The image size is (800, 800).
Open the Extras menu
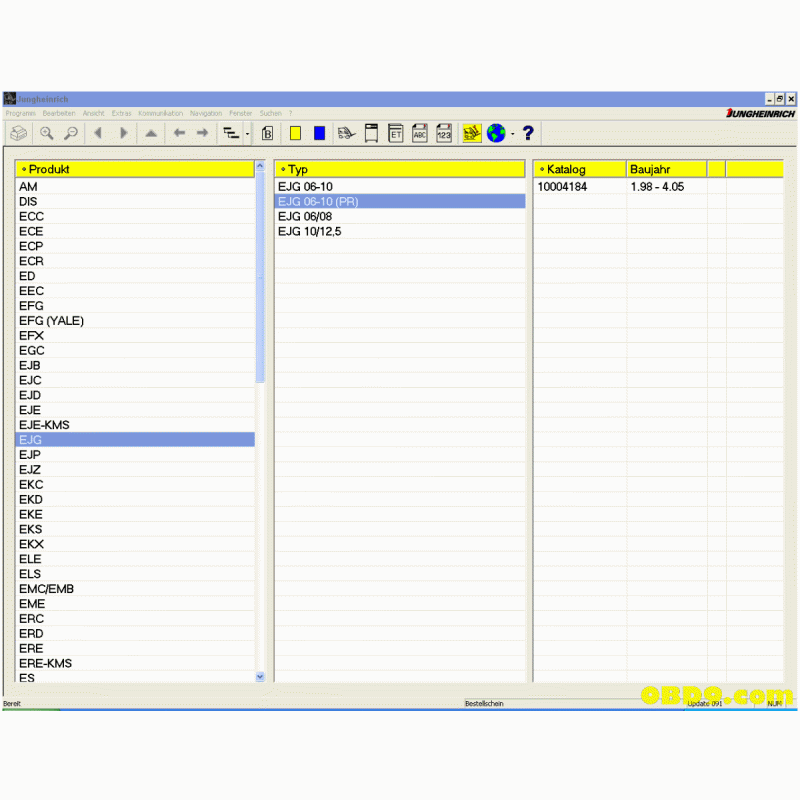click(121, 113)
